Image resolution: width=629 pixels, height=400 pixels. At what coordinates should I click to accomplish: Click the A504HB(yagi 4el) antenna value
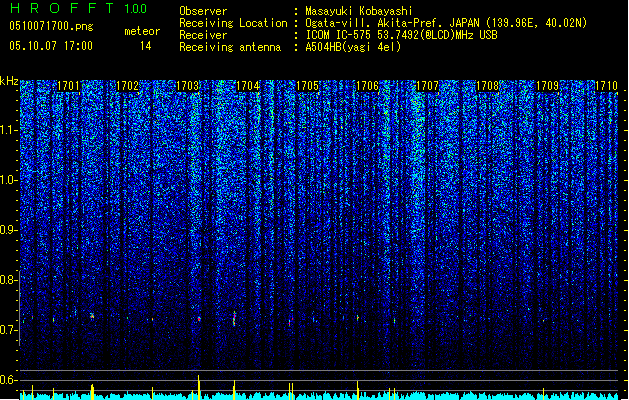tap(353, 47)
